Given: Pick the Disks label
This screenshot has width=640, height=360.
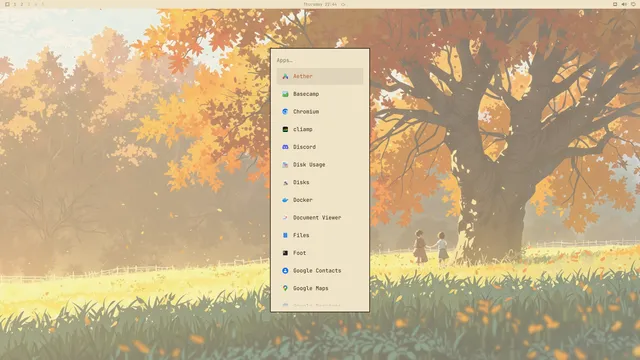Looking at the screenshot, I should point(301,182).
